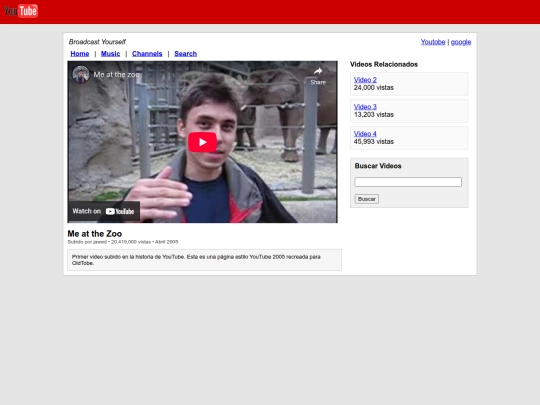This screenshot has height=405, width=540.
Task: Click the 'Primer video subido' description text
Action: (196, 260)
